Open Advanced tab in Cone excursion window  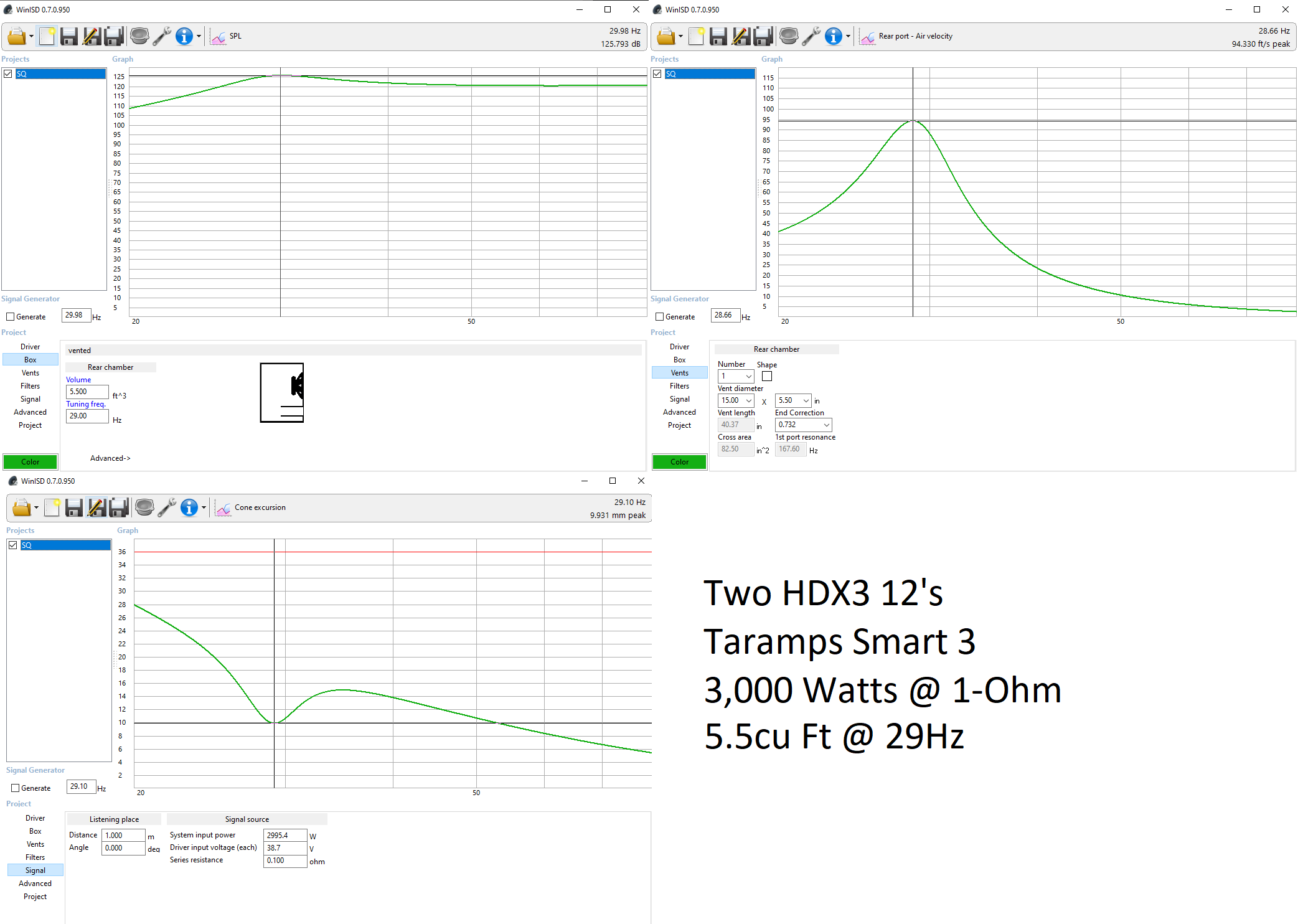coord(35,884)
